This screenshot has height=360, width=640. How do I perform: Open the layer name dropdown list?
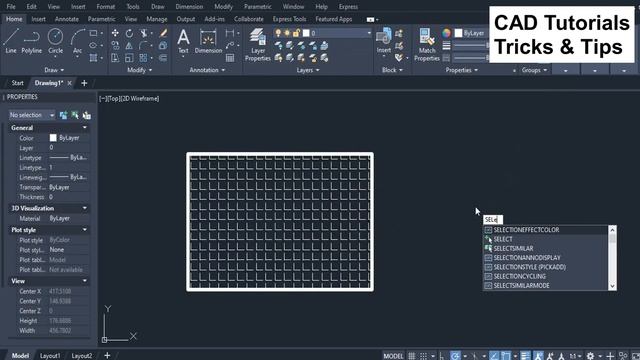tap(369, 33)
